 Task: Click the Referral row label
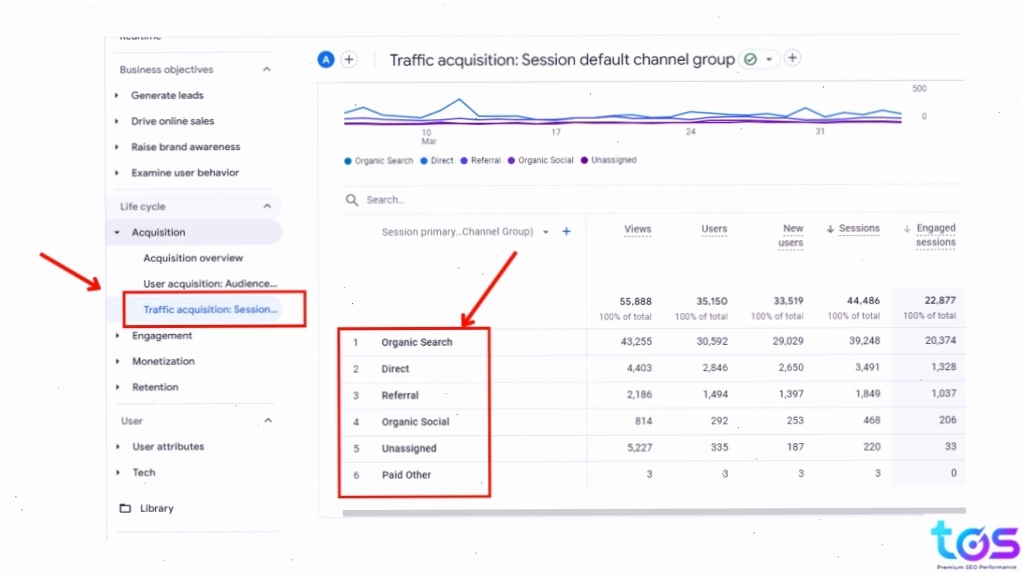[x=400, y=396]
